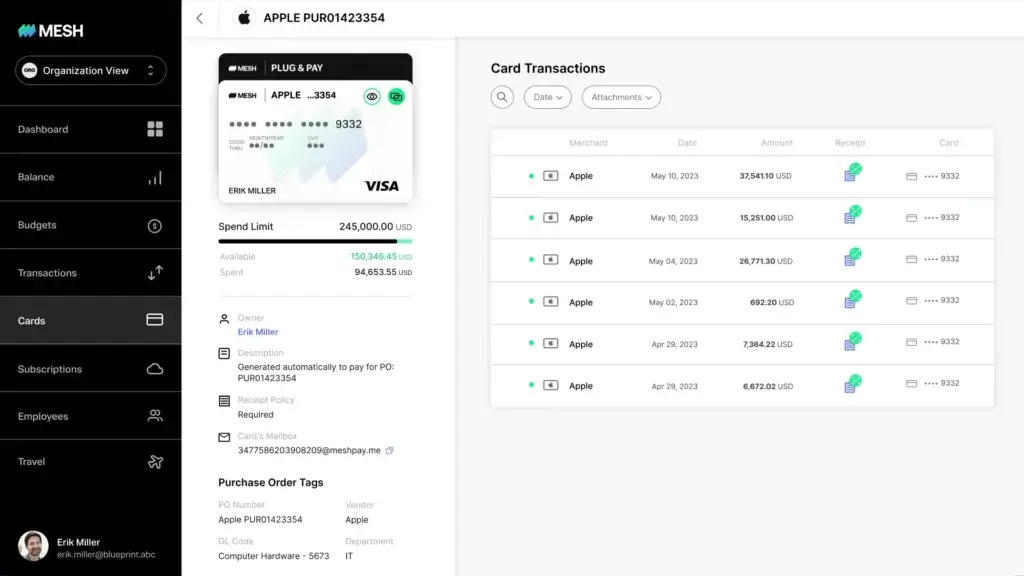Image resolution: width=1024 pixels, height=576 pixels.
Task: Open Erik Miller profile avatar
Action: tap(33, 546)
